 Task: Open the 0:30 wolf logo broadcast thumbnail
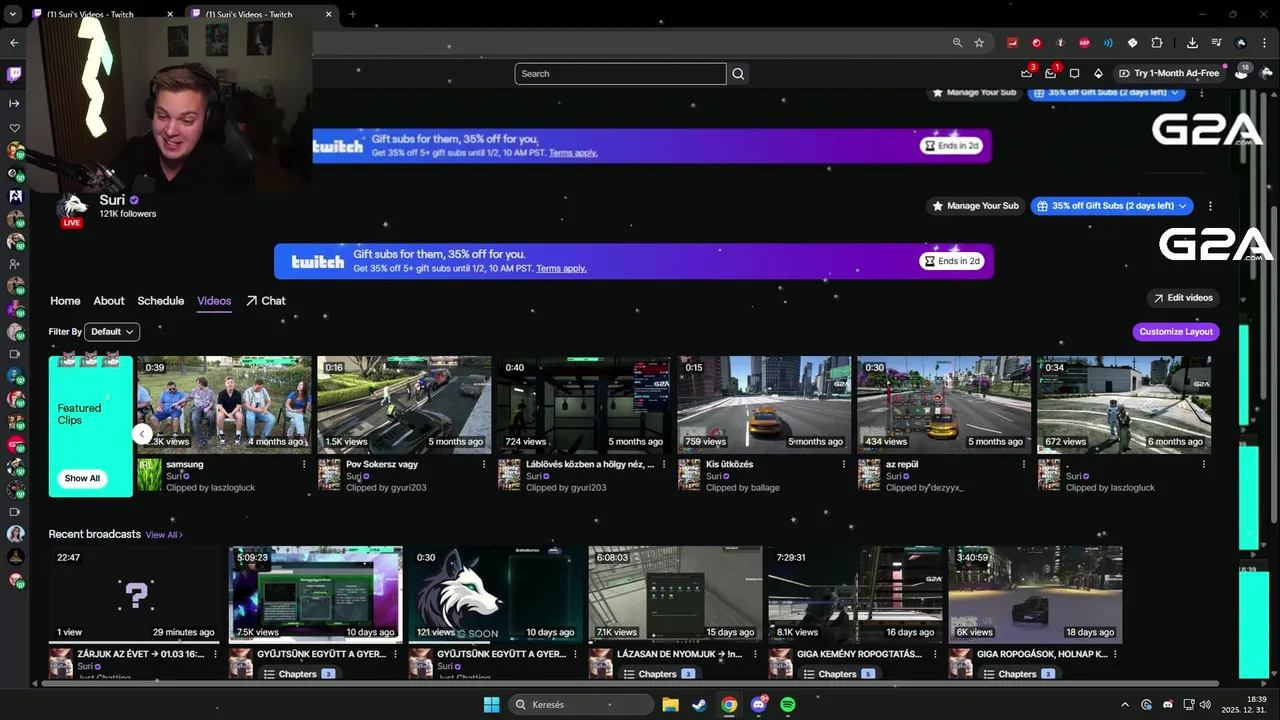(x=496, y=594)
